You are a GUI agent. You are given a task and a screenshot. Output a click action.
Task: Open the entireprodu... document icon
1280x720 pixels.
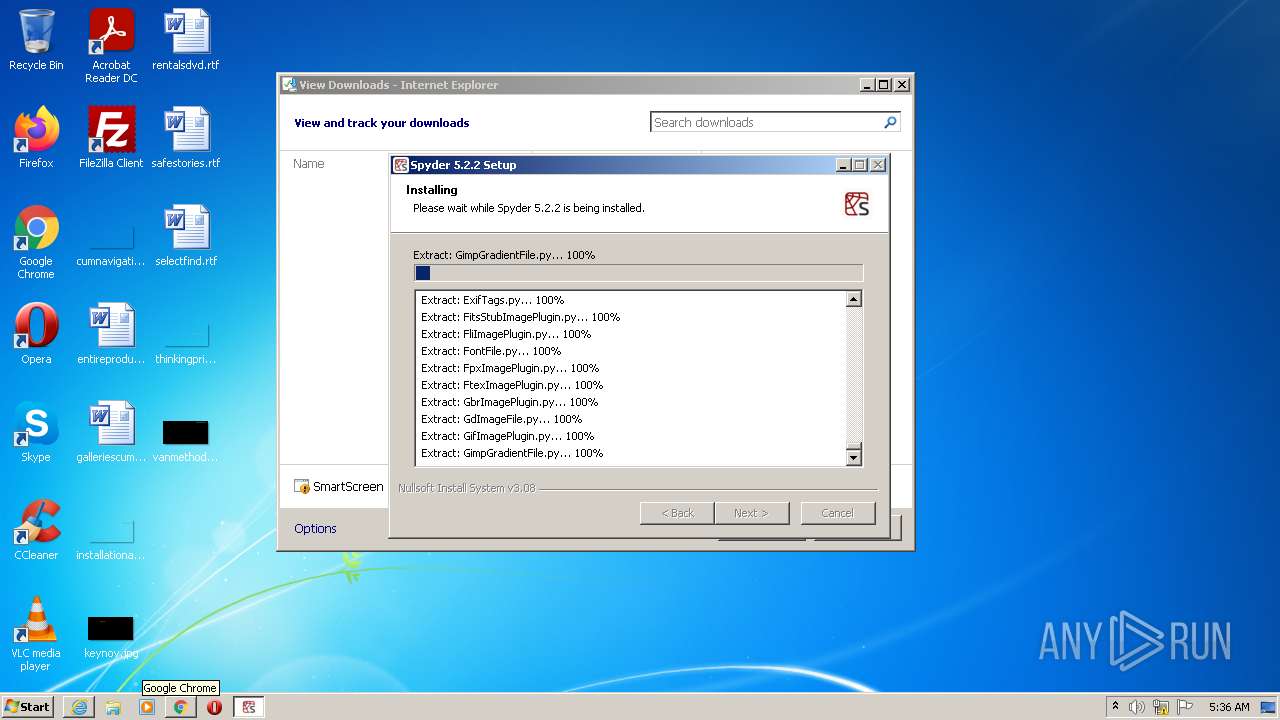[x=111, y=334]
